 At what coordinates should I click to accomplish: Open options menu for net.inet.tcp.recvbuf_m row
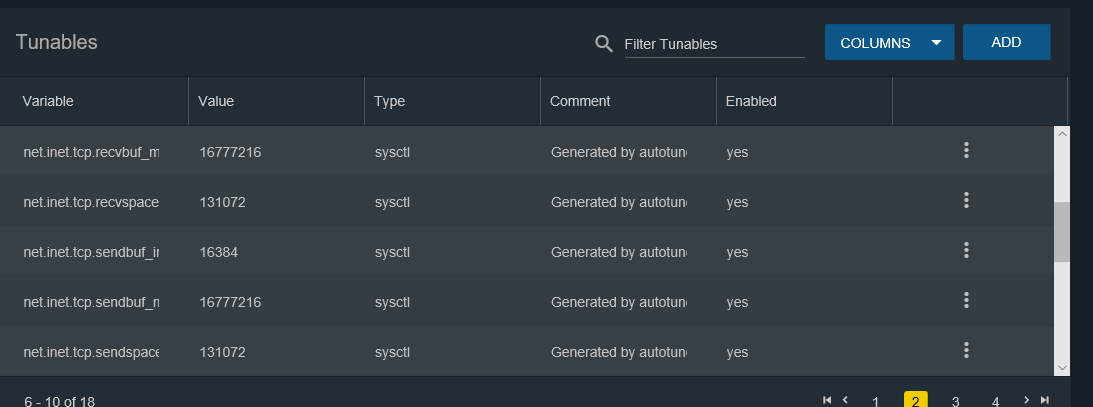[x=966, y=151]
